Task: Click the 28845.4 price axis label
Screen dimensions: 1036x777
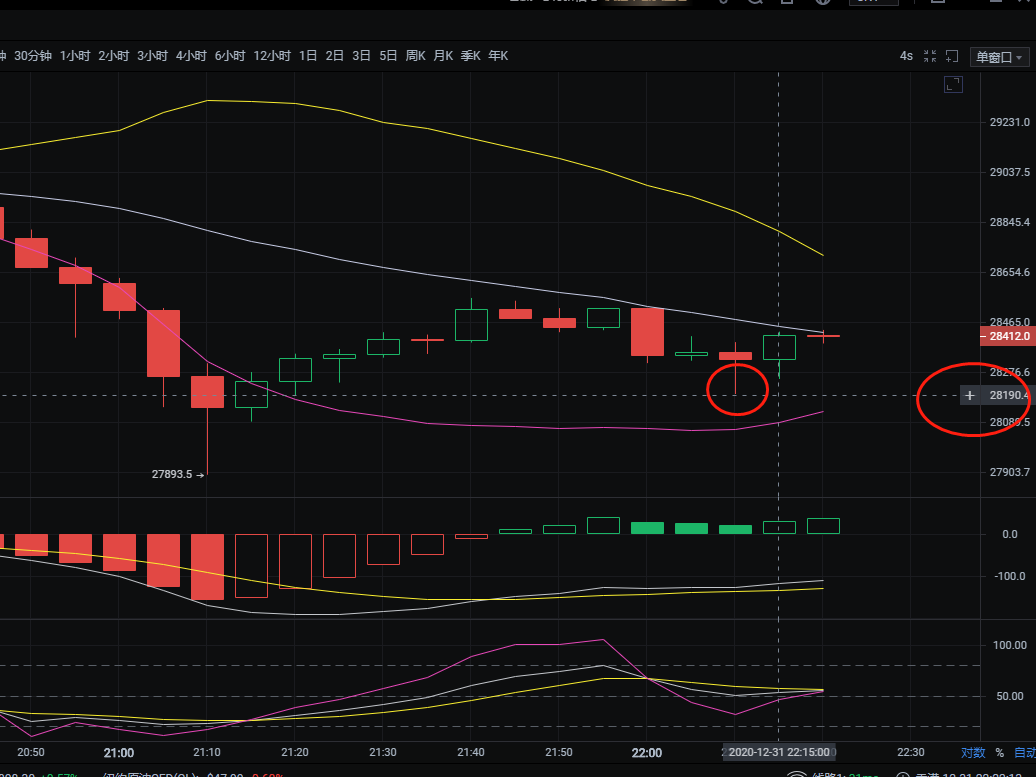Action: [1010, 222]
